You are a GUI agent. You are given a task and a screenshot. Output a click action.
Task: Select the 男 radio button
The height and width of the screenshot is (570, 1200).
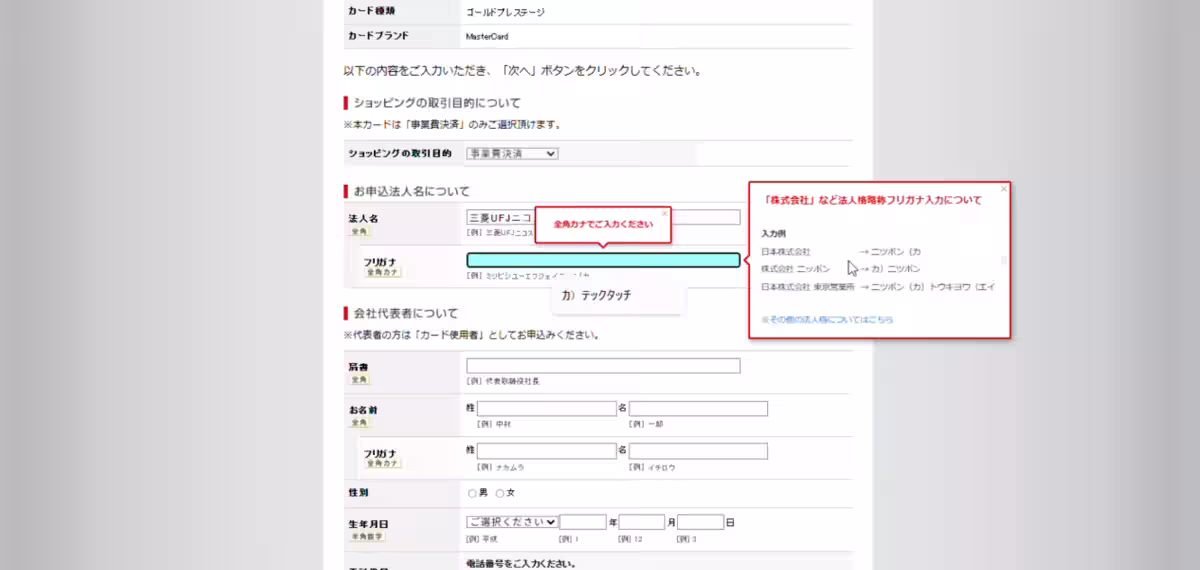pyautogui.click(x=472, y=493)
